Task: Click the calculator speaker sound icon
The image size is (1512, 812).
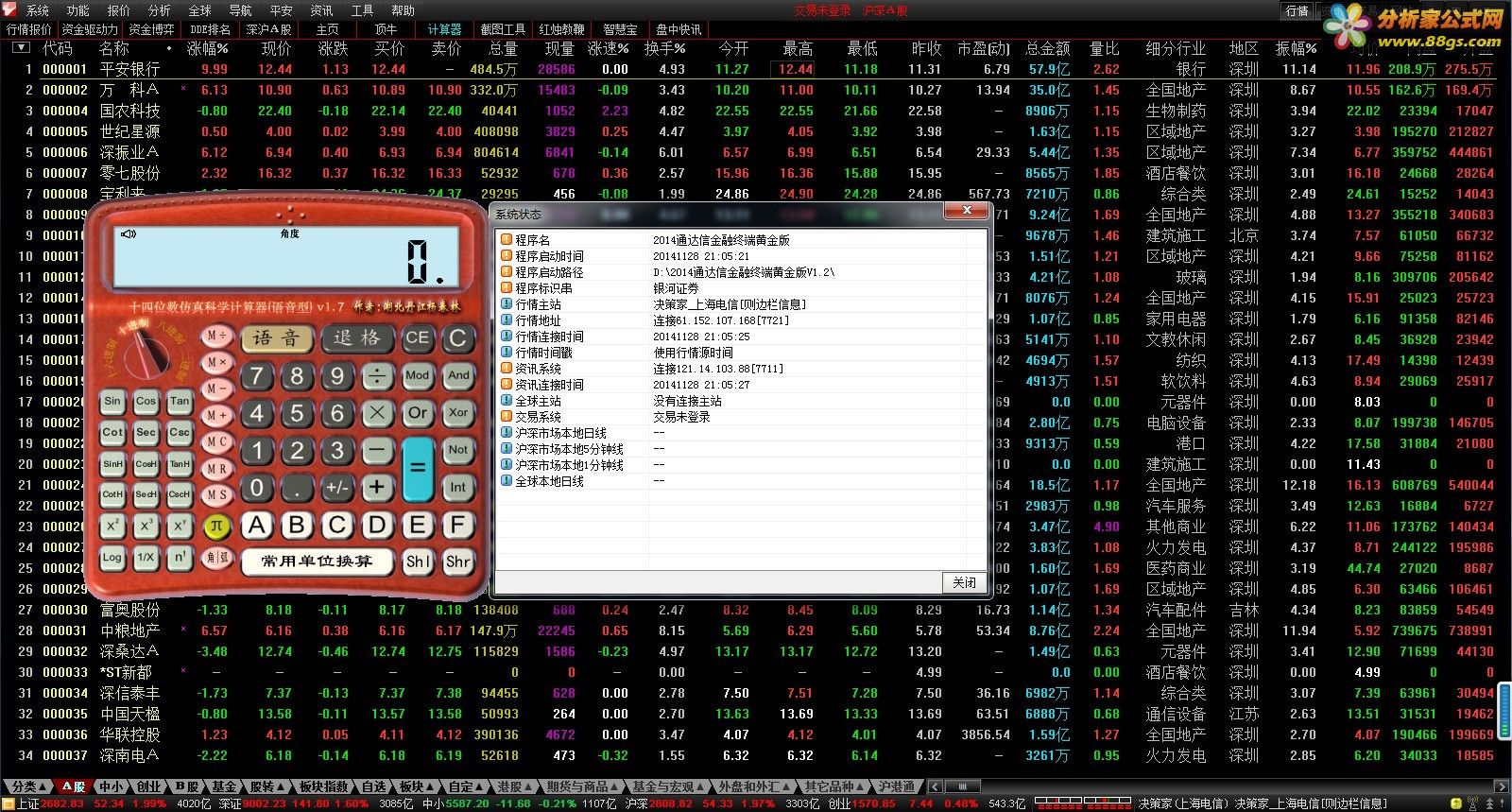Action: click(x=129, y=233)
